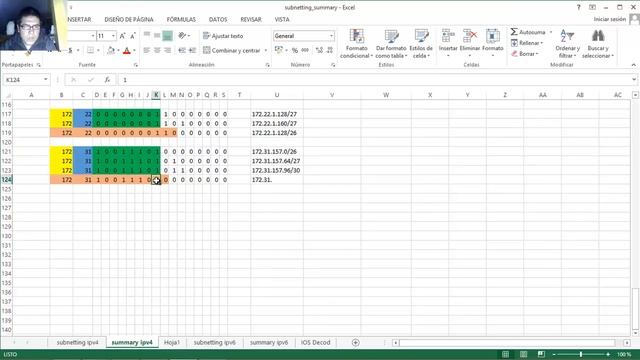The image size is (640, 360).
Task: Apply the accounting currency format
Action: [279, 50]
